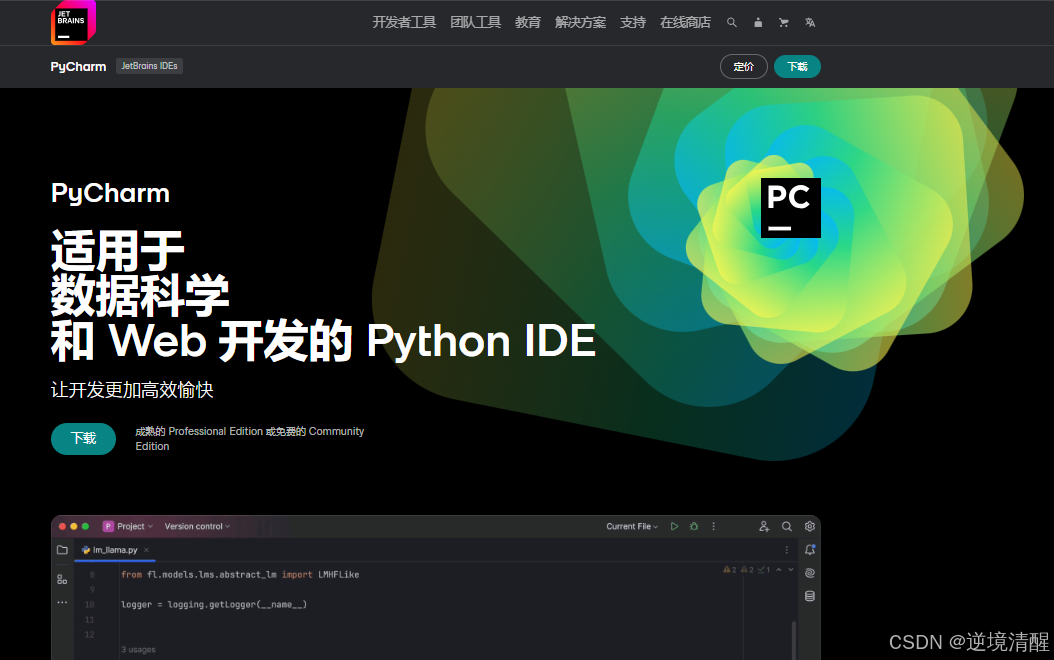The image size is (1054, 660).
Task: Click the PC PyCharm logo tile
Action: point(790,208)
